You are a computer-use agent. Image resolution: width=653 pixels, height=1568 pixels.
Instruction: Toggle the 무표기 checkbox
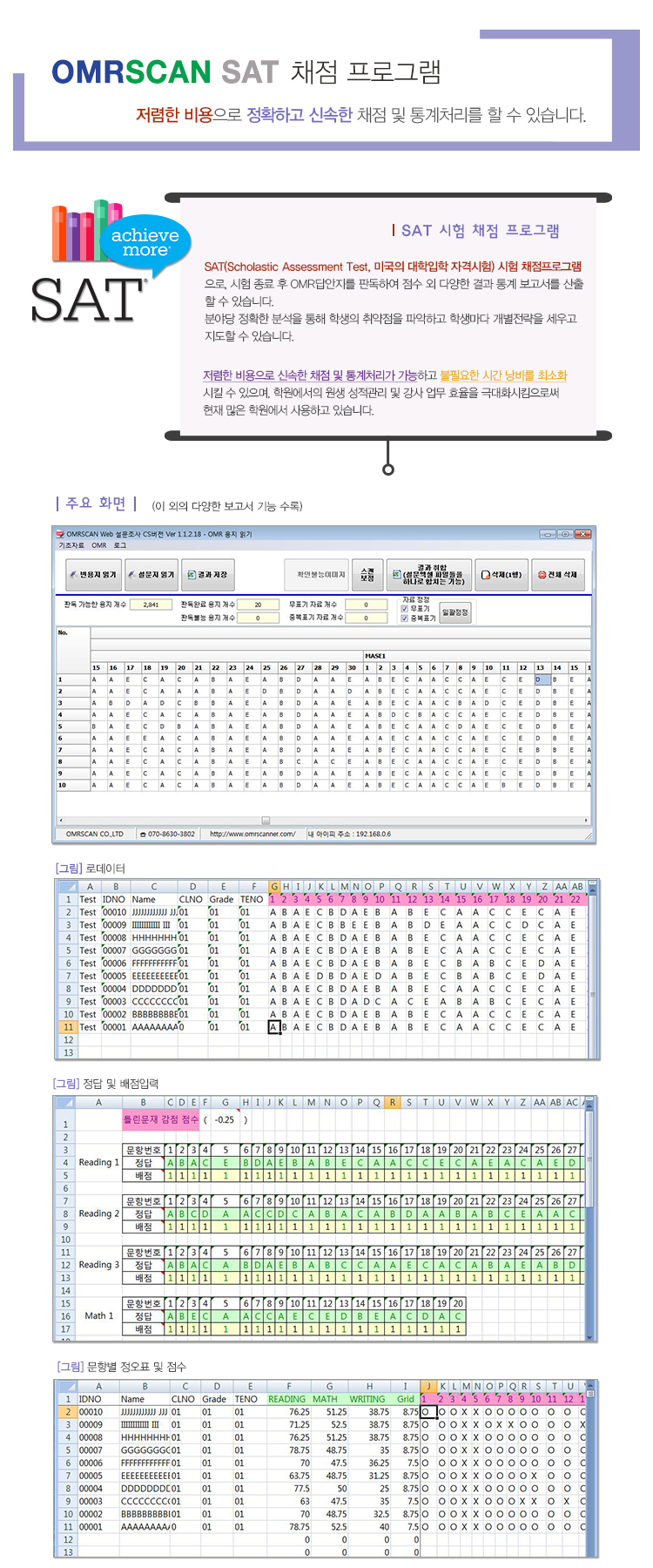click(x=404, y=609)
